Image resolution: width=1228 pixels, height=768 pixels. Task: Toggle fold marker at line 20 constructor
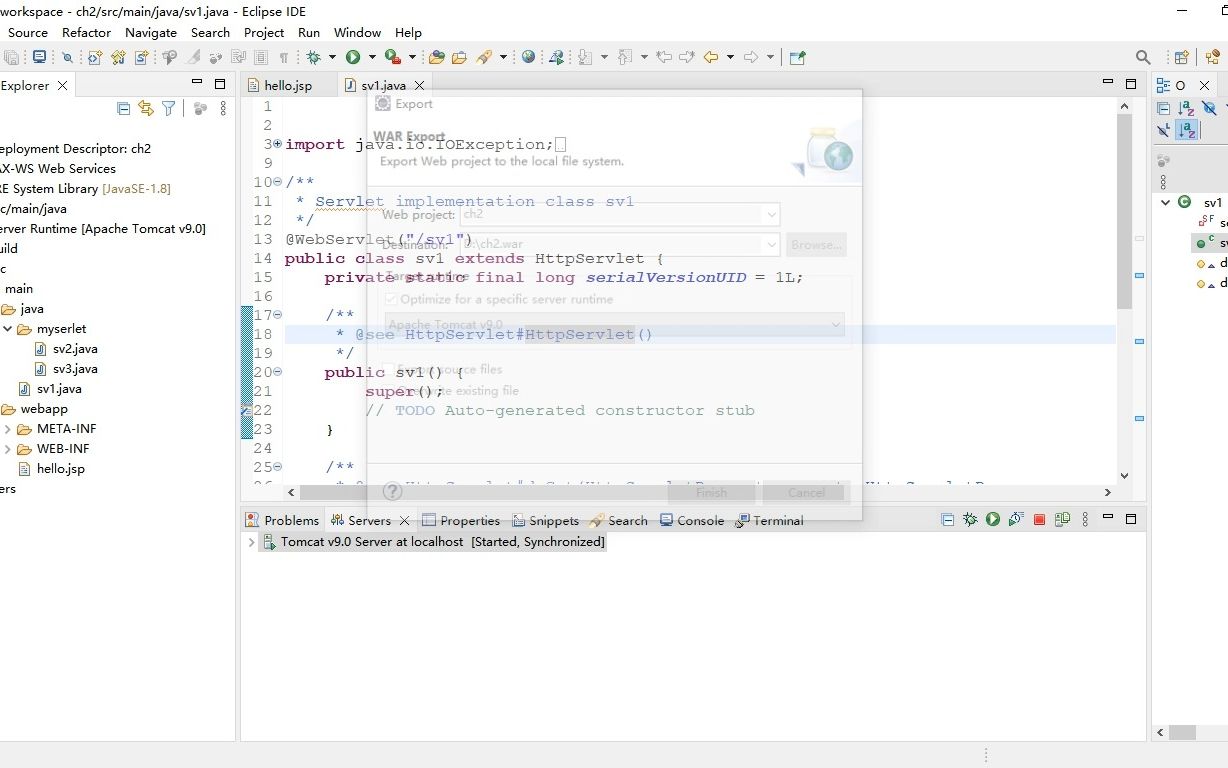click(x=278, y=372)
